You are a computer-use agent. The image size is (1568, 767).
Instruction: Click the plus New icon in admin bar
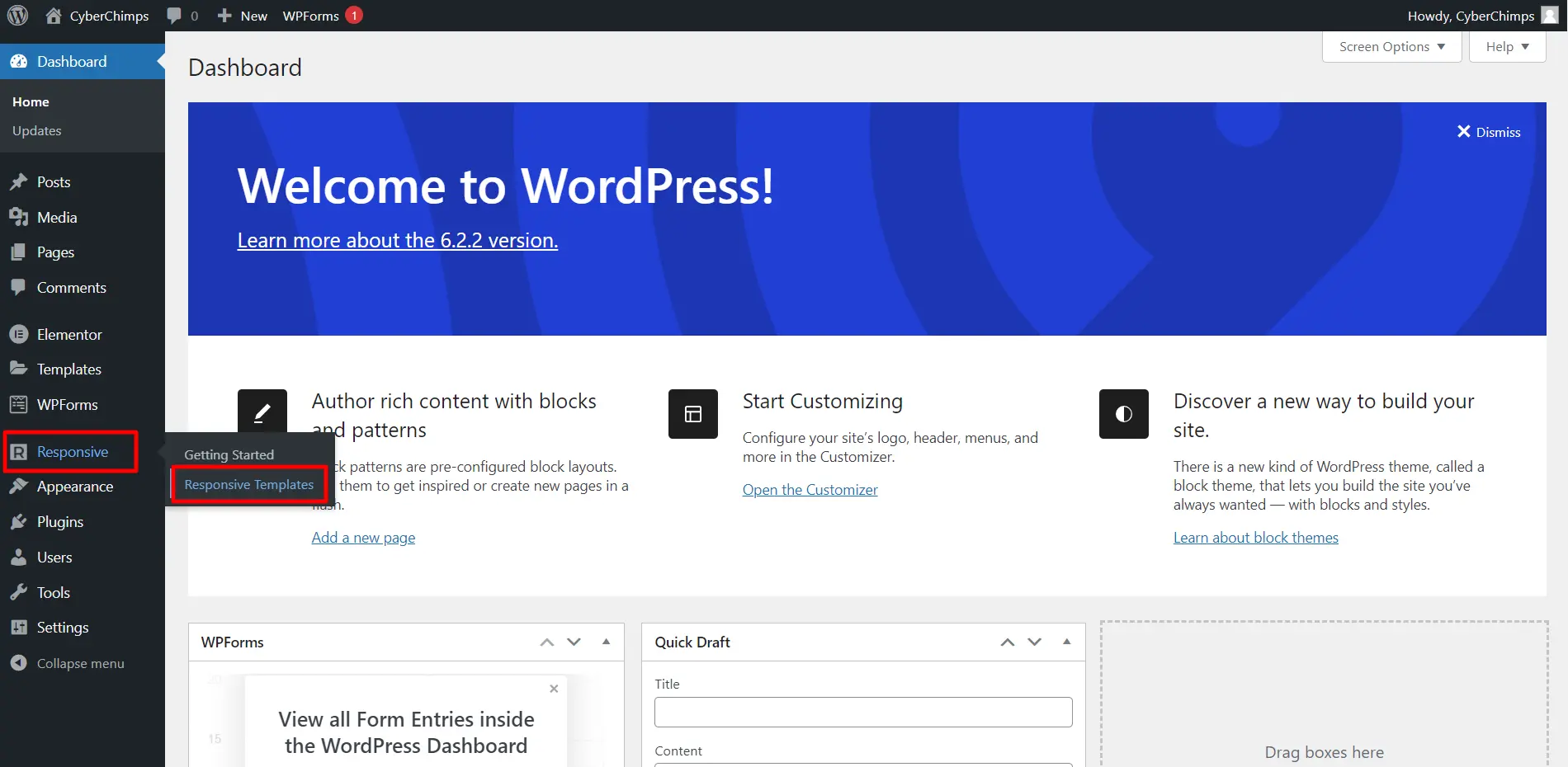pyautogui.click(x=224, y=16)
